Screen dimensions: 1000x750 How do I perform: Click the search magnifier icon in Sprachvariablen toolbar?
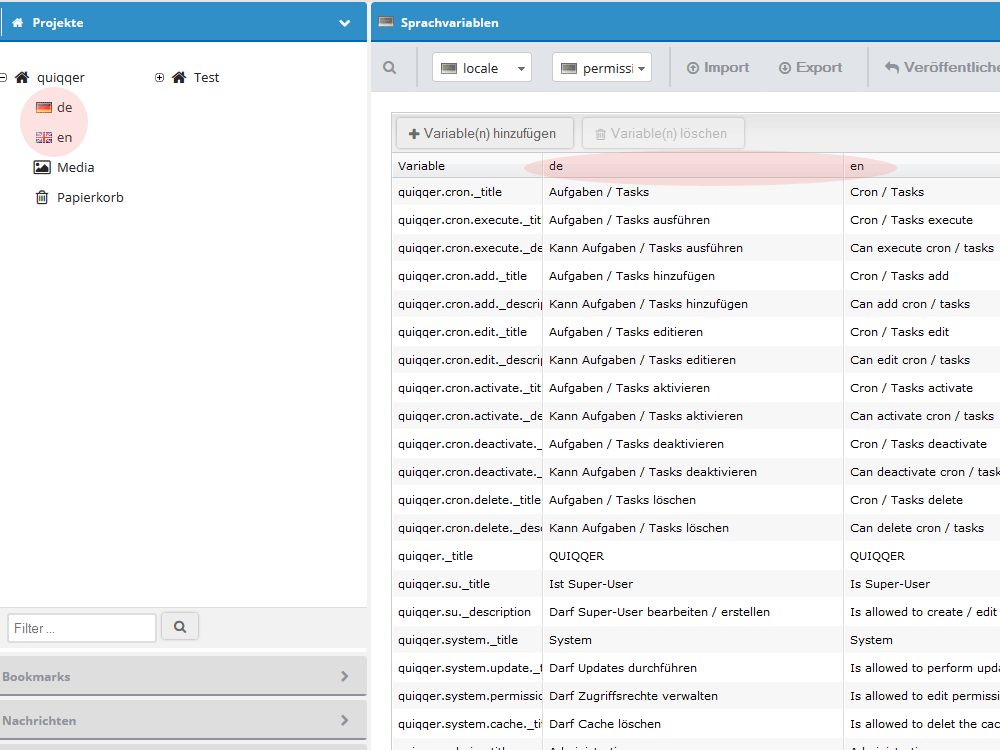(390, 68)
